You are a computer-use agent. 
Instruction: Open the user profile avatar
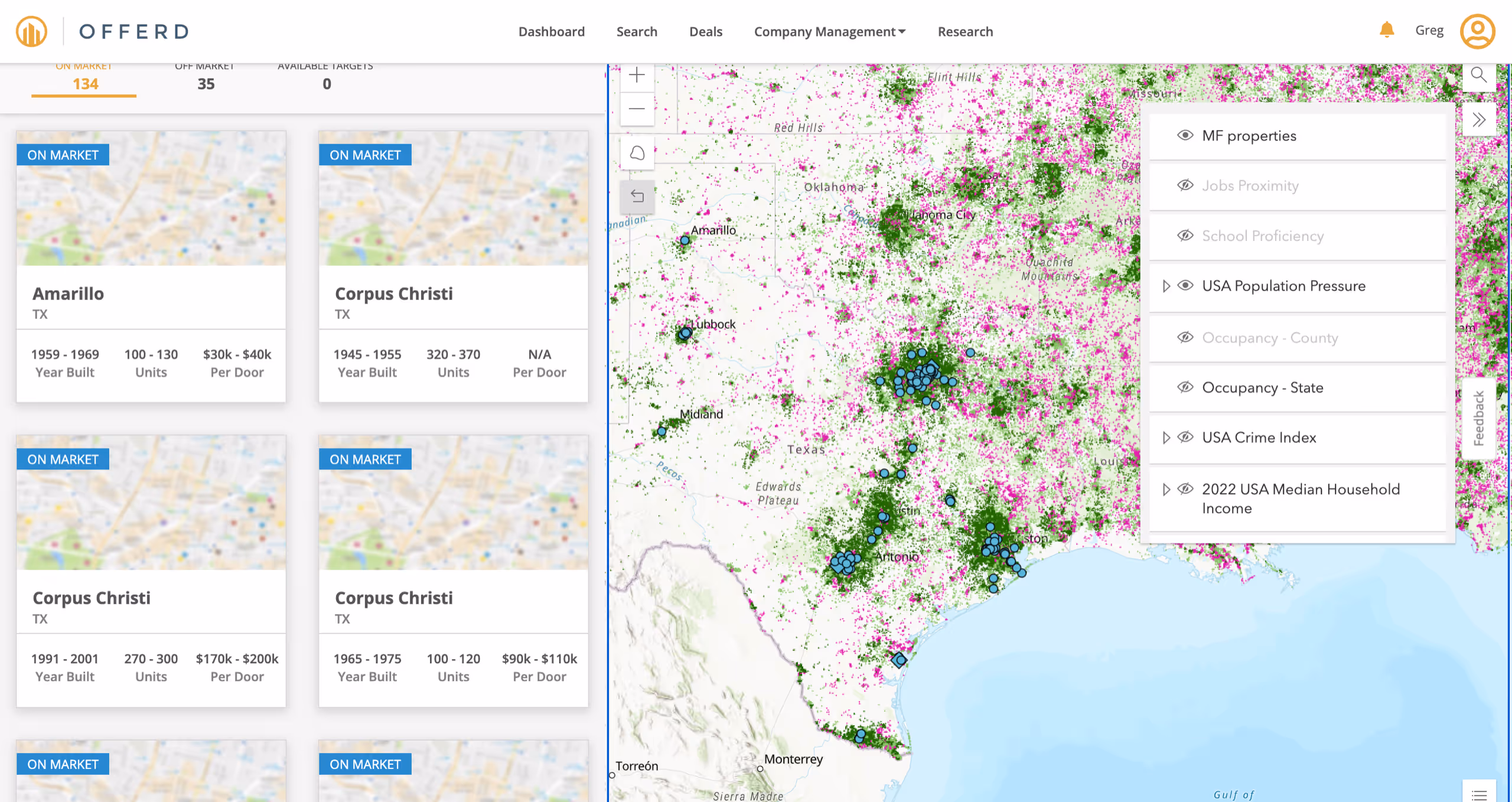(1478, 31)
